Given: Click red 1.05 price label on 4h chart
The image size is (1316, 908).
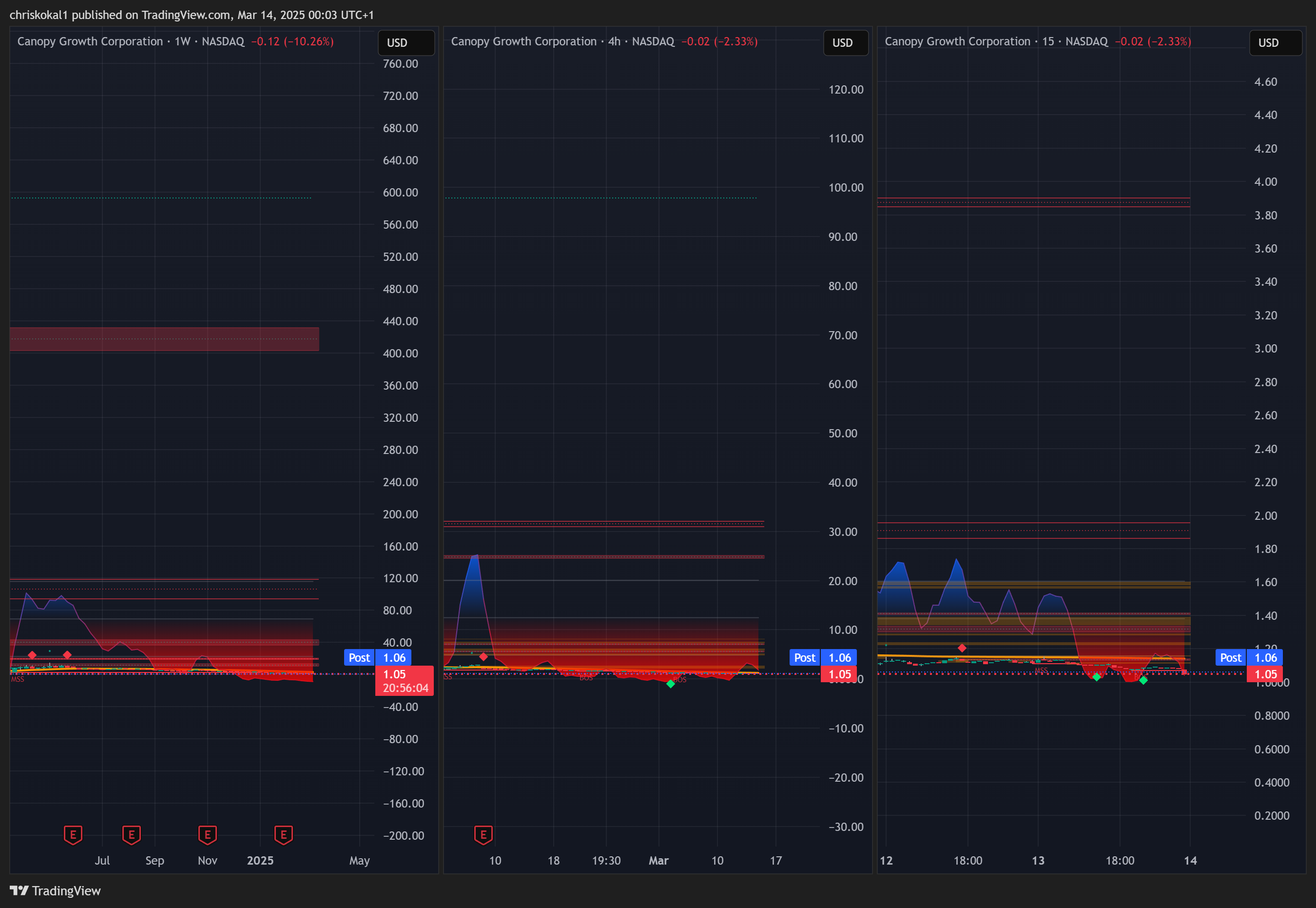Looking at the screenshot, I should pos(839,674).
